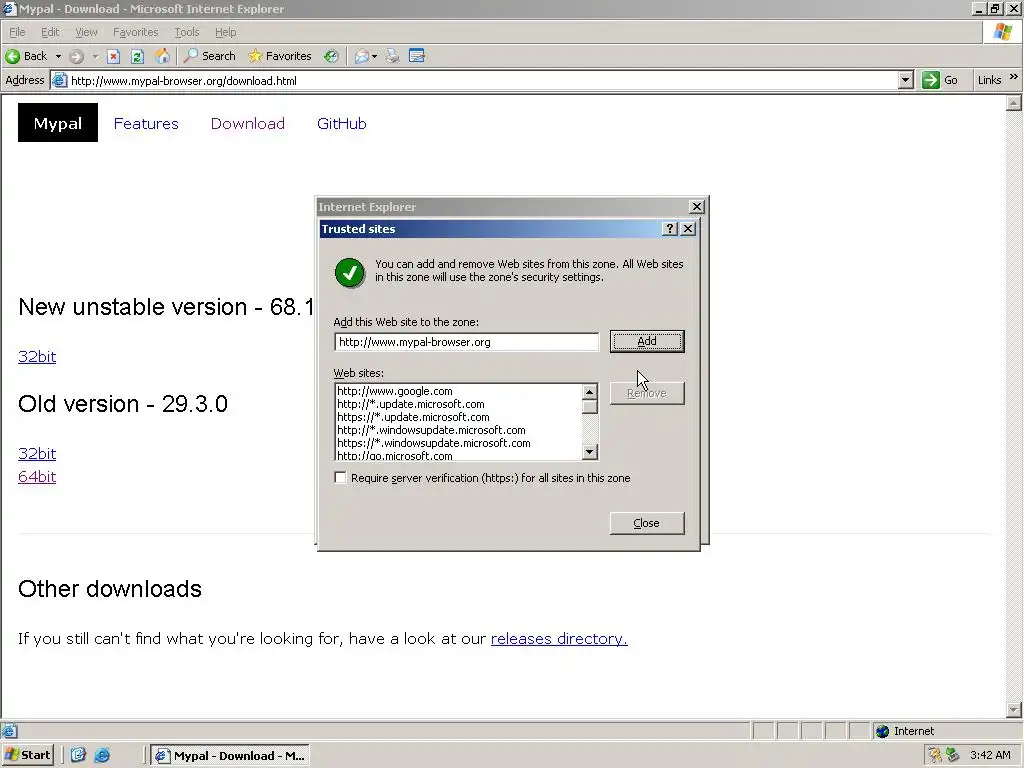Open the Favorites star toolbar button
The height and width of the screenshot is (768, 1024).
[280, 56]
